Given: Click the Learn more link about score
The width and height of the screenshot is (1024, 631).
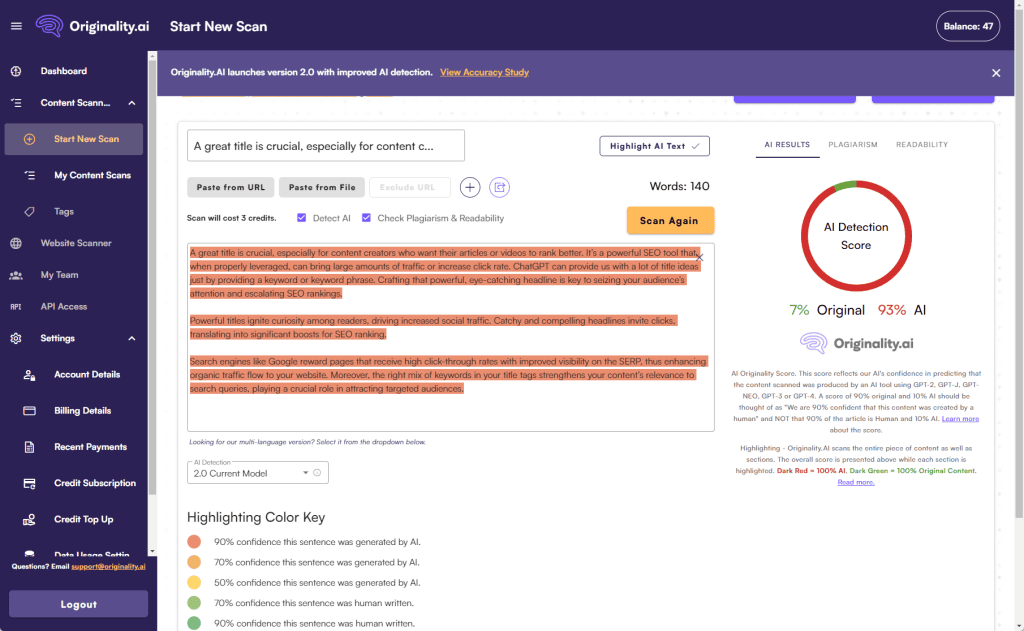Looking at the screenshot, I should click(x=960, y=419).
